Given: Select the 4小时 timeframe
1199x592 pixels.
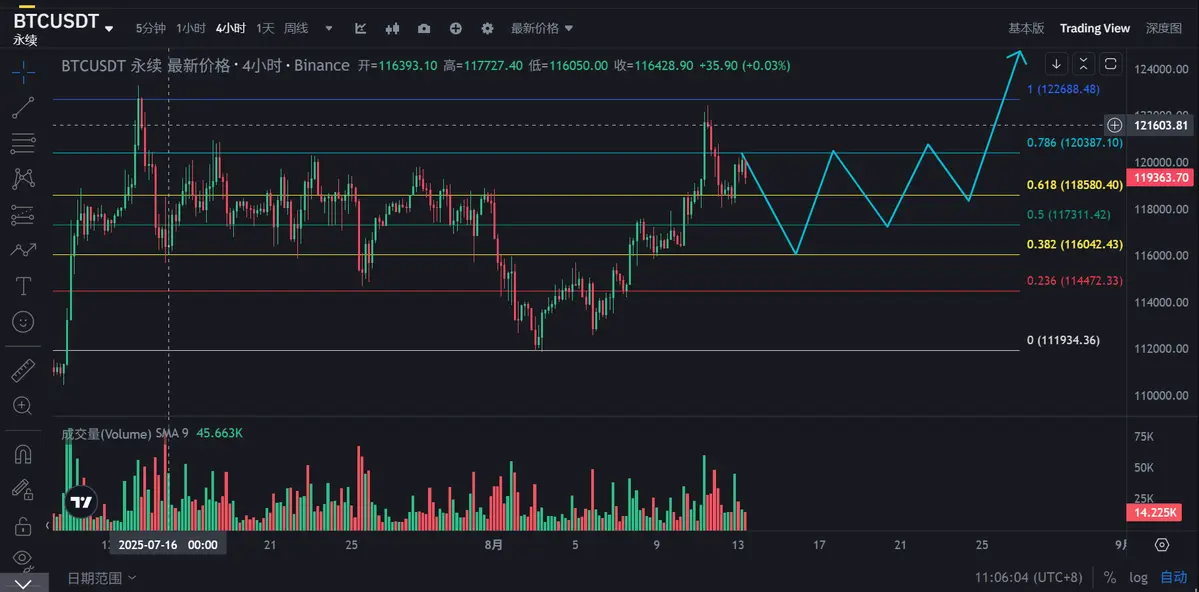Looking at the screenshot, I should tap(230, 28).
